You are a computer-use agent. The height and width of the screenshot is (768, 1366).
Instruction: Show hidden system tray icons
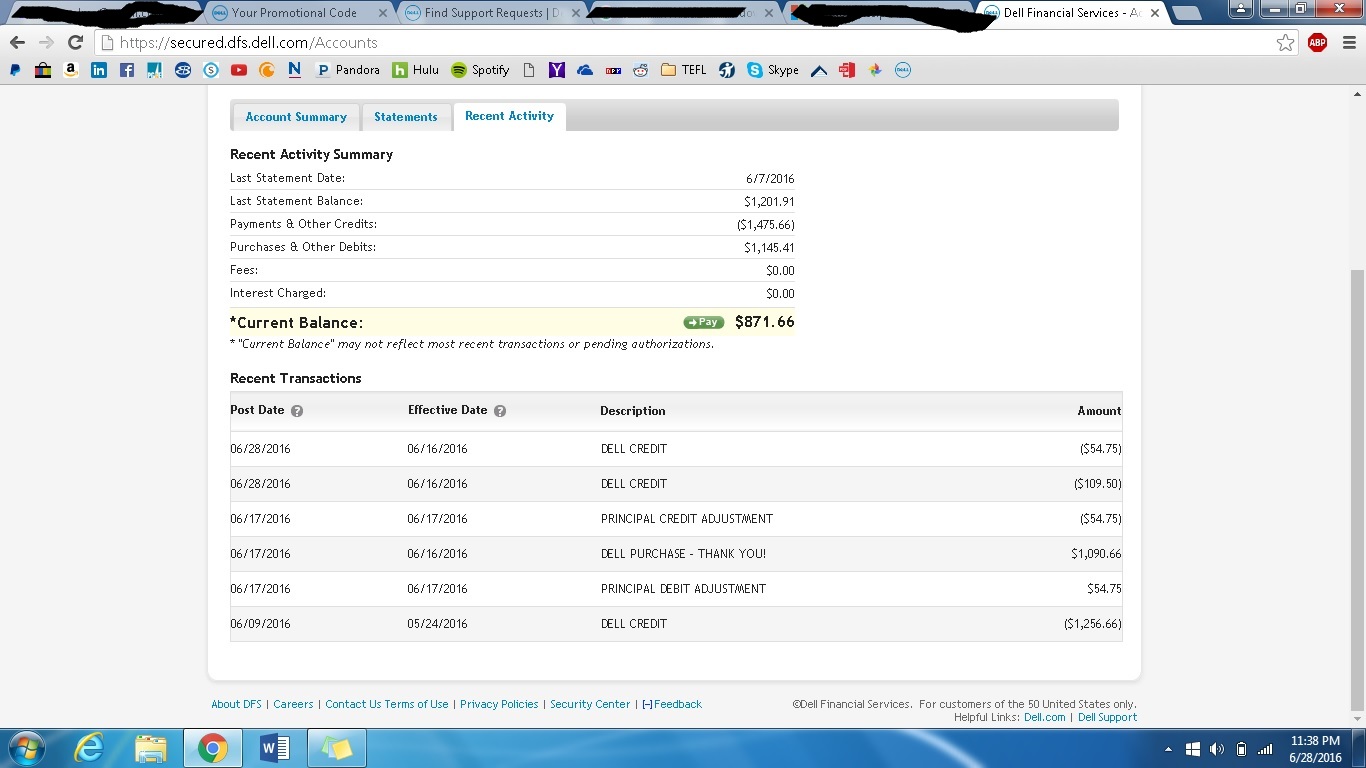pyautogui.click(x=1168, y=749)
